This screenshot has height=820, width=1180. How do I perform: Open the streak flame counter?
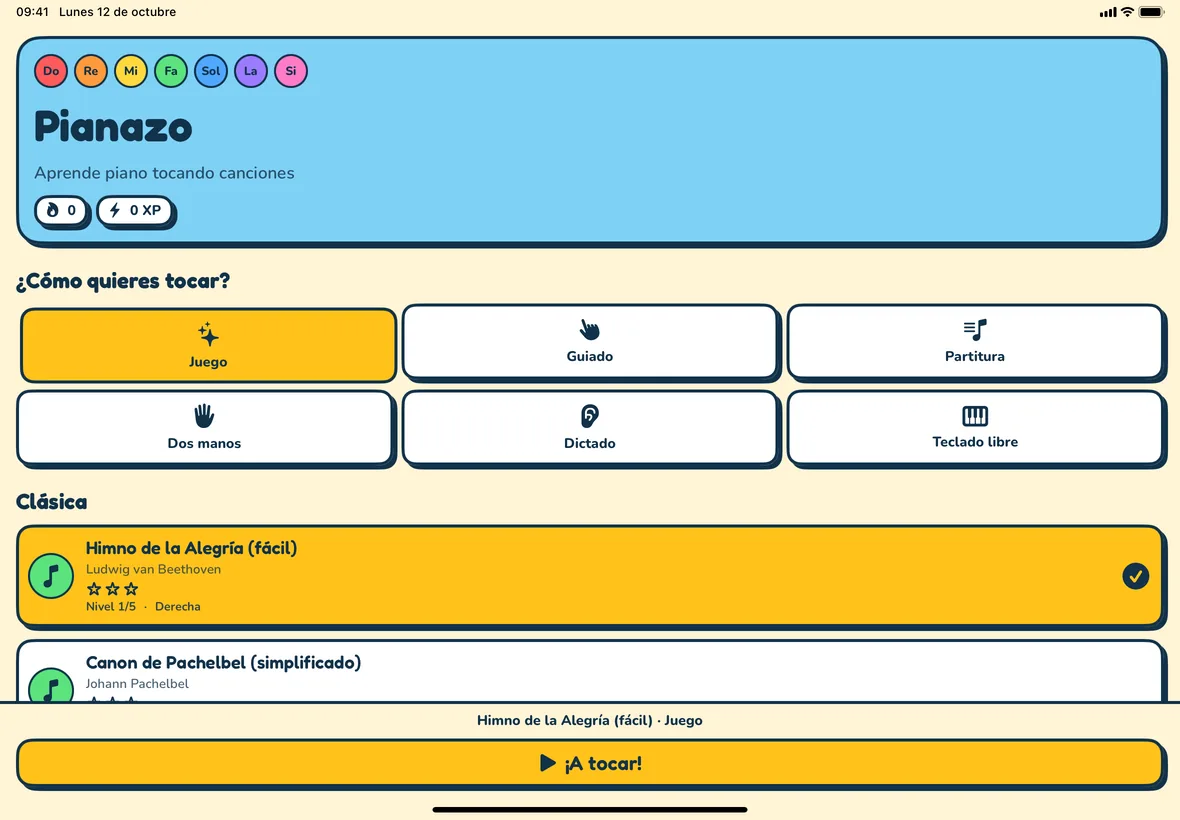61,211
